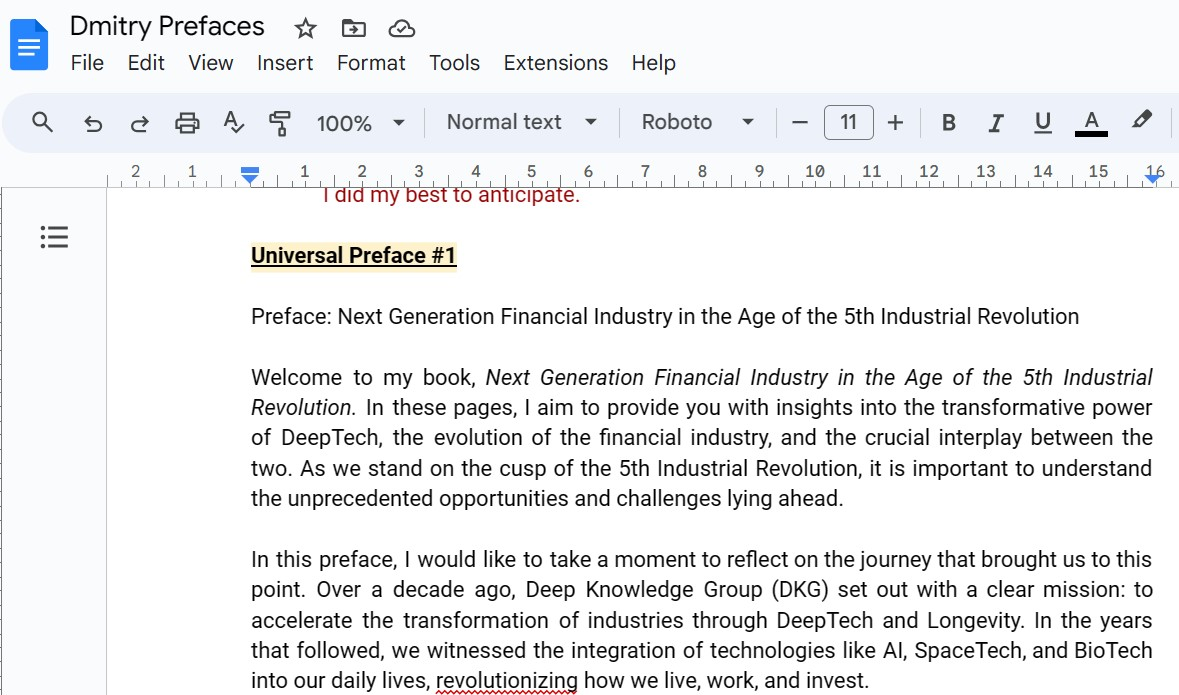The height and width of the screenshot is (695, 1179).
Task: Activate the paint format roller tool
Action: pyautogui.click(x=280, y=123)
